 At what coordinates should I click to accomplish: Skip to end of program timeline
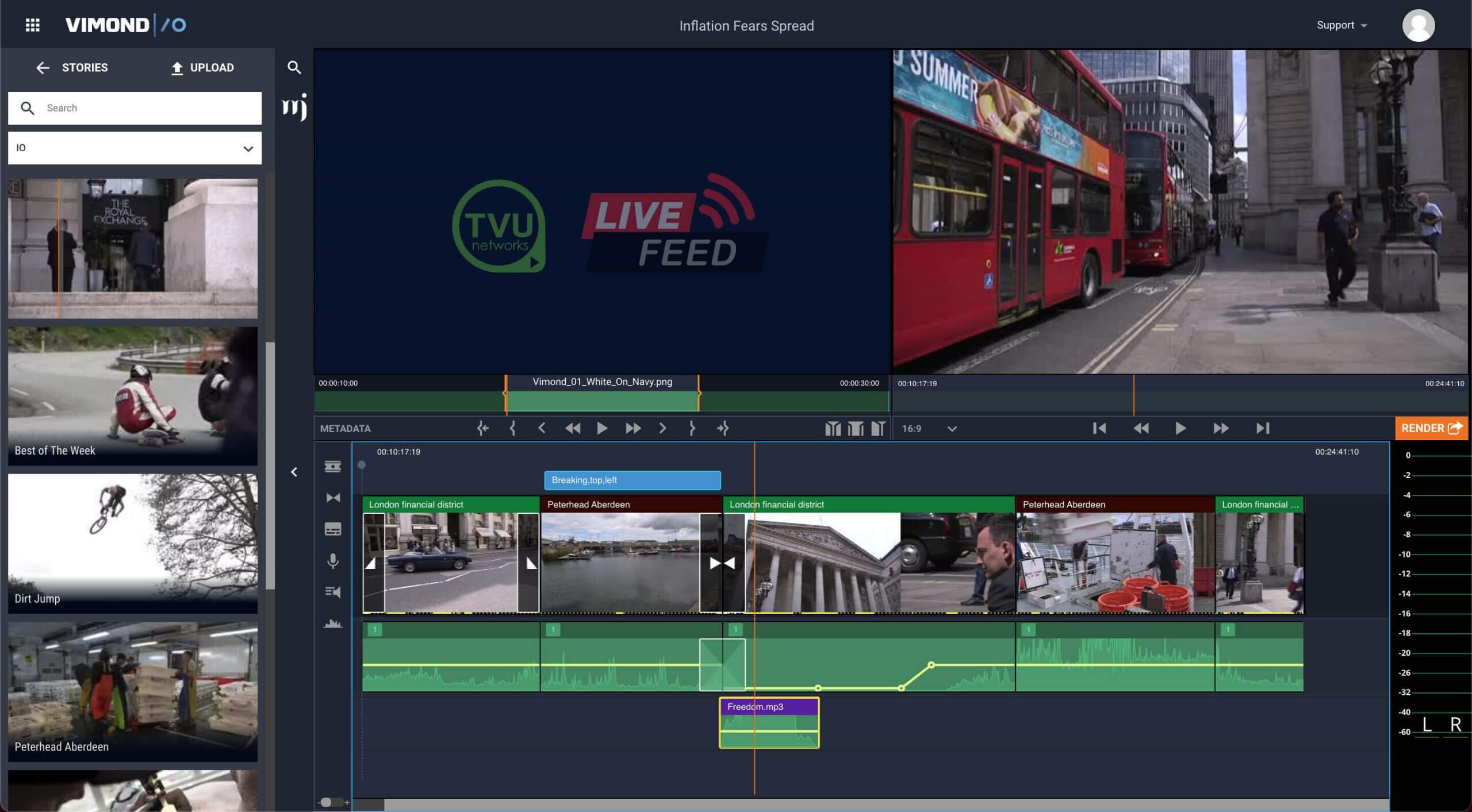click(1263, 428)
